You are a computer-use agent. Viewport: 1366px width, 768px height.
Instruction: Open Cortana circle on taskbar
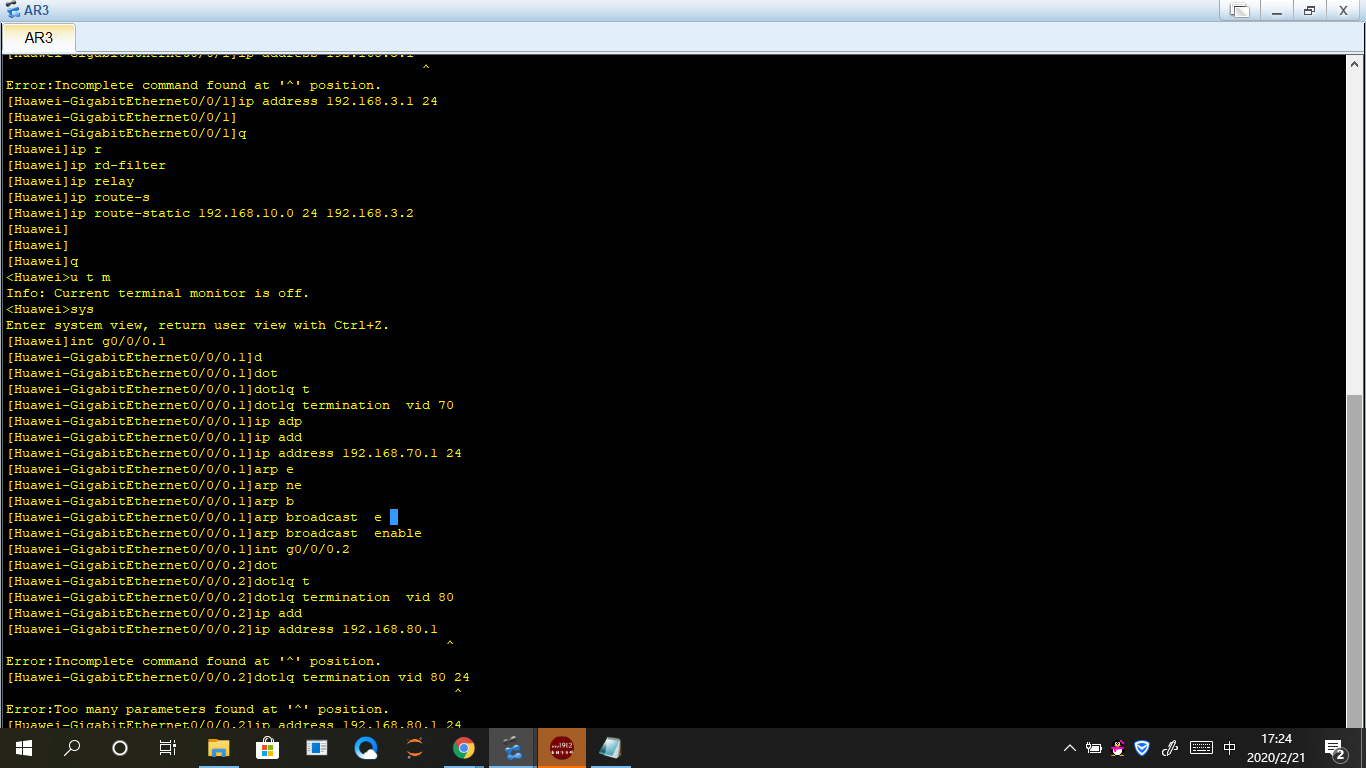pyautogui.click(x=120, y=748)
